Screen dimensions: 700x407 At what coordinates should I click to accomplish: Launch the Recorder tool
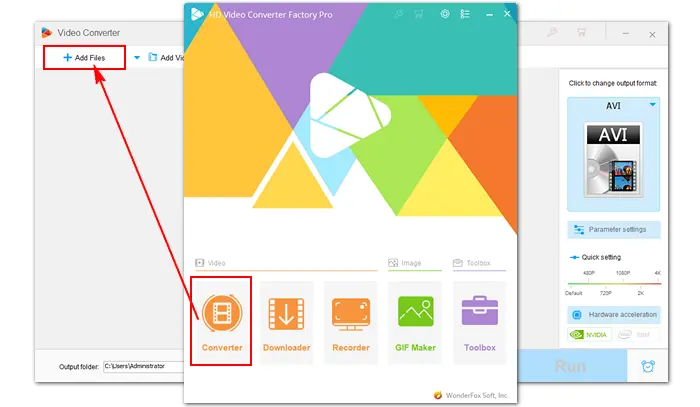click(351, 321)
